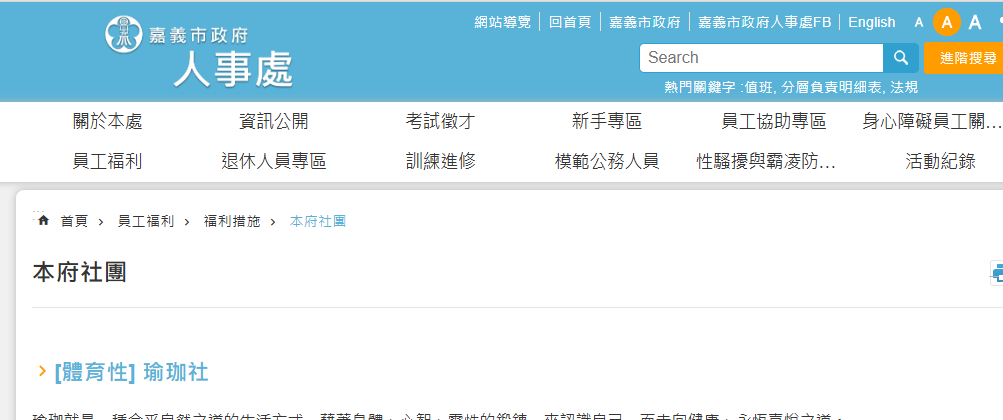
Task: Open the 考試徵才 menu
Action: (x=440, y=122)
